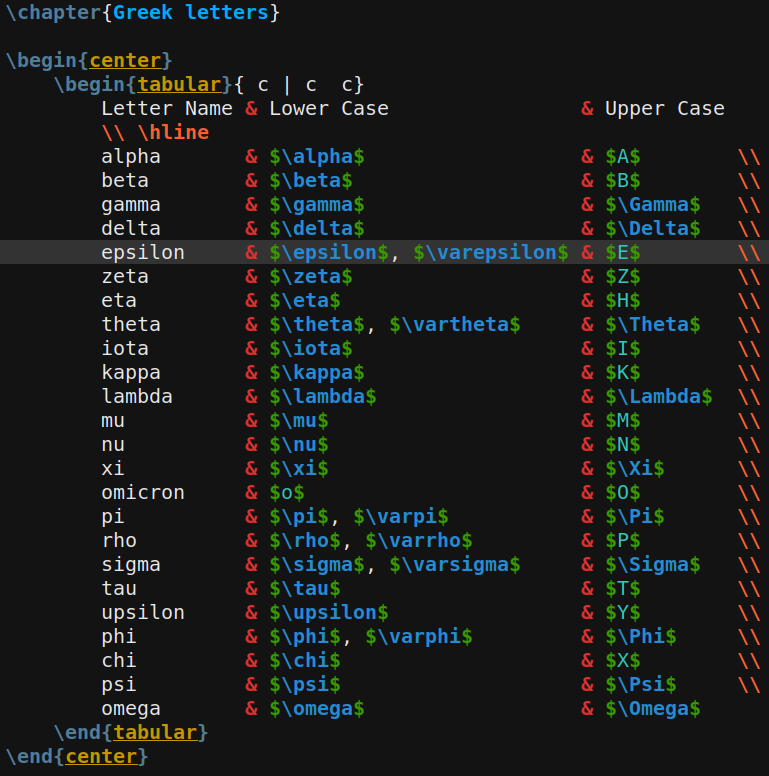The image size is (769, 776).
Task: Place cursor in 'Greek letters' chapter title
Action: (191, 12)
